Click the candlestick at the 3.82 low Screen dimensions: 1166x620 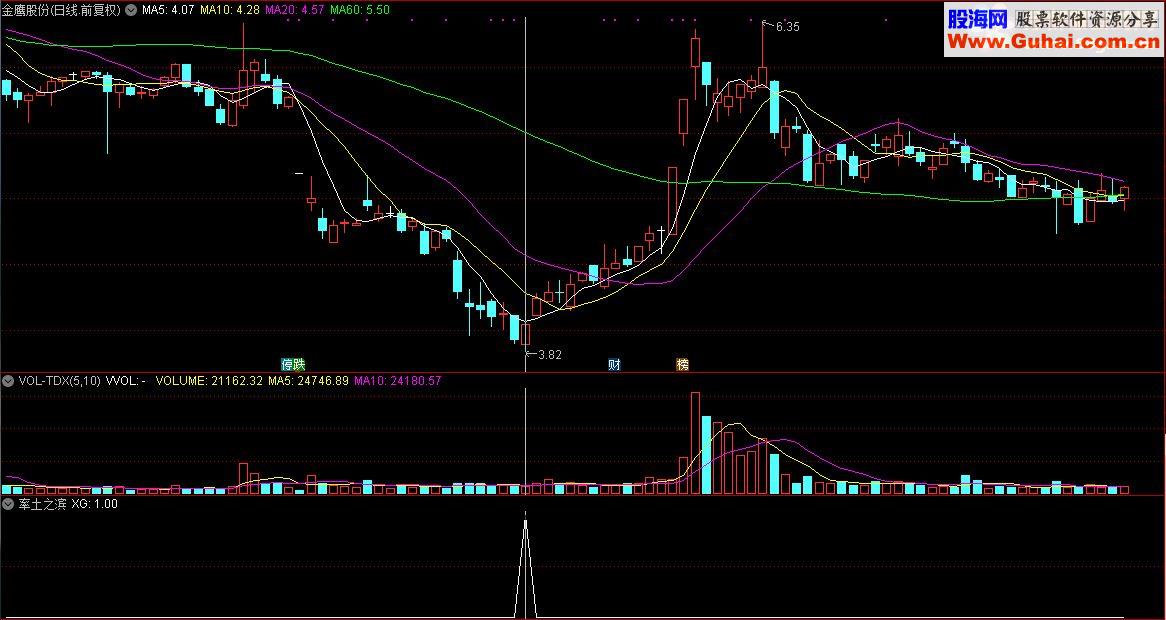[525, 334]
